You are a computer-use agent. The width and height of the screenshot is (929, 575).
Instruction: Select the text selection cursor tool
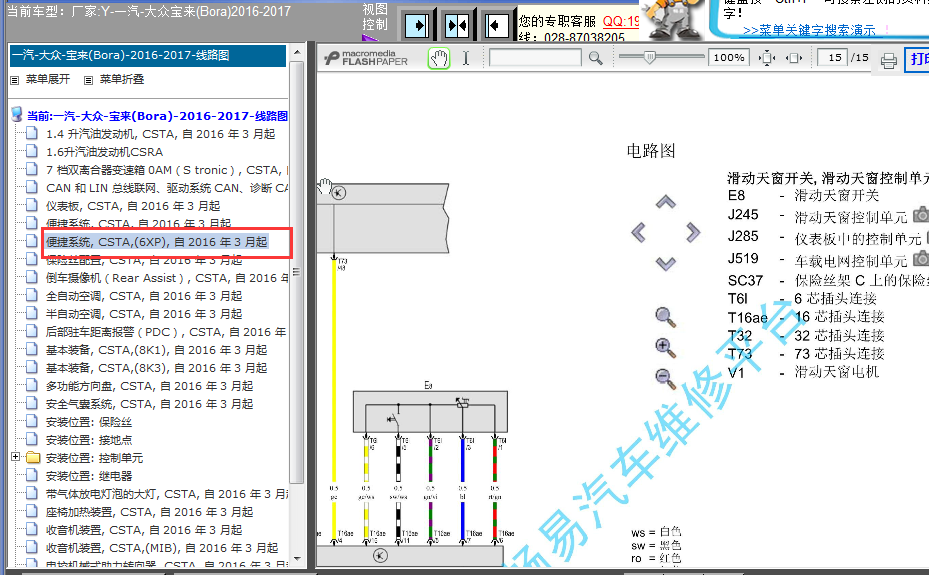(x=466, y=58)
